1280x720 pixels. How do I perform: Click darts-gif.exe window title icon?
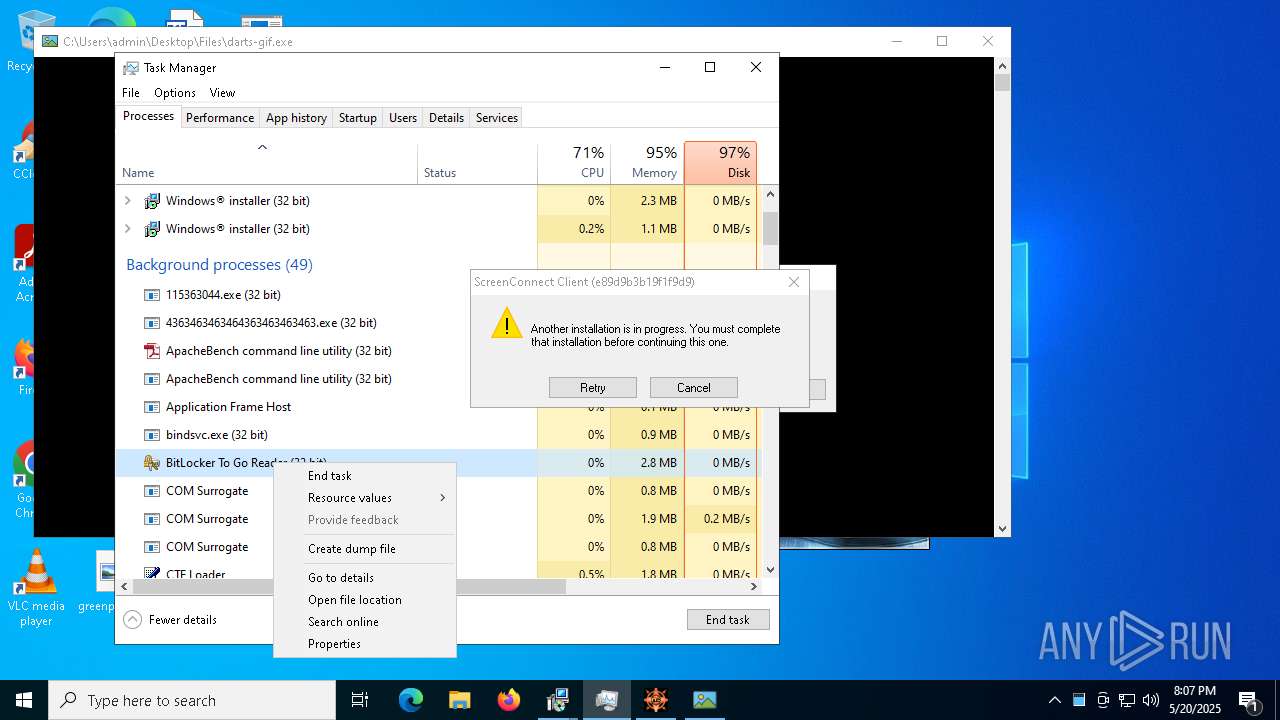[50, 41]
